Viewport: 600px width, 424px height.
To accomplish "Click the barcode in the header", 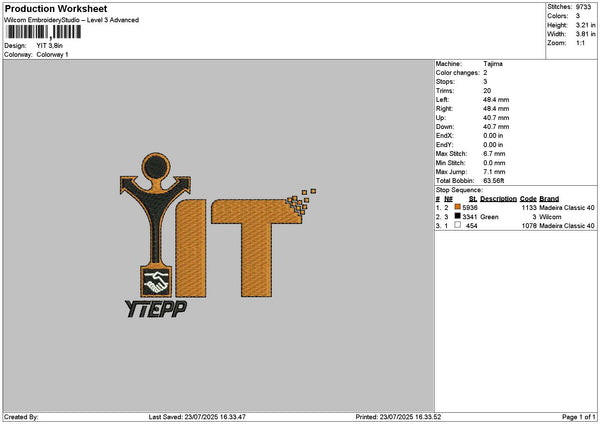I will [44, 32].
